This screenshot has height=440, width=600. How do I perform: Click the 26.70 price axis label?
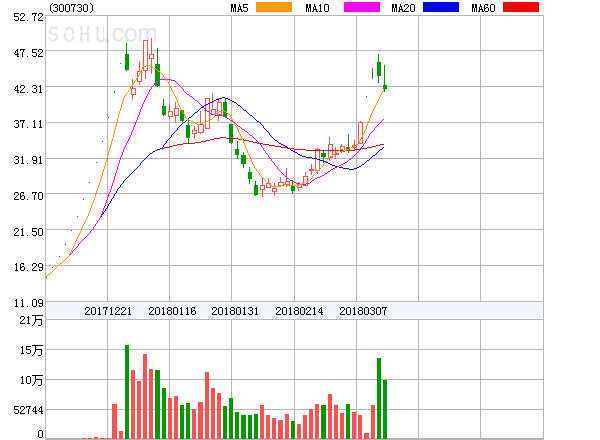(x=28, y=196)
